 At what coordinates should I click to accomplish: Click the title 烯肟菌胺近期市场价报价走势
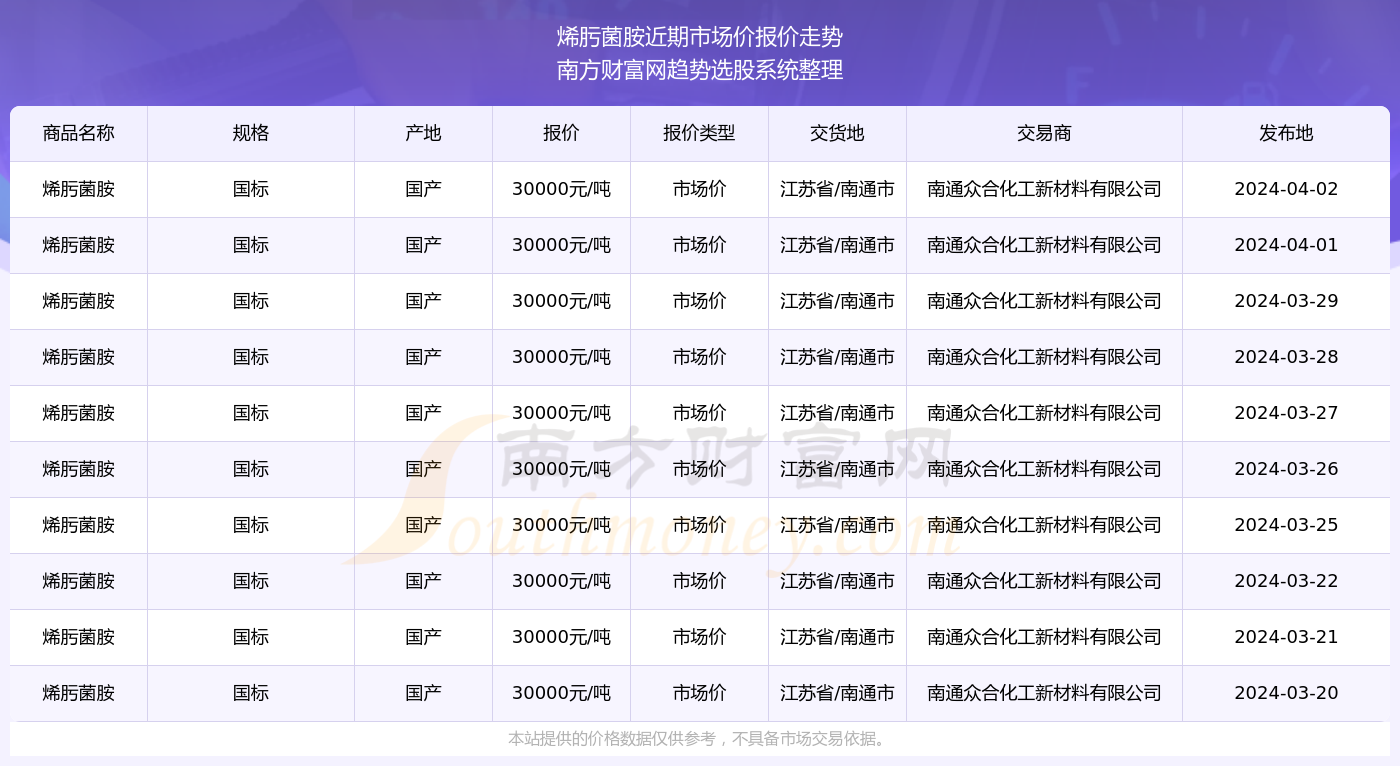[700, 38]
